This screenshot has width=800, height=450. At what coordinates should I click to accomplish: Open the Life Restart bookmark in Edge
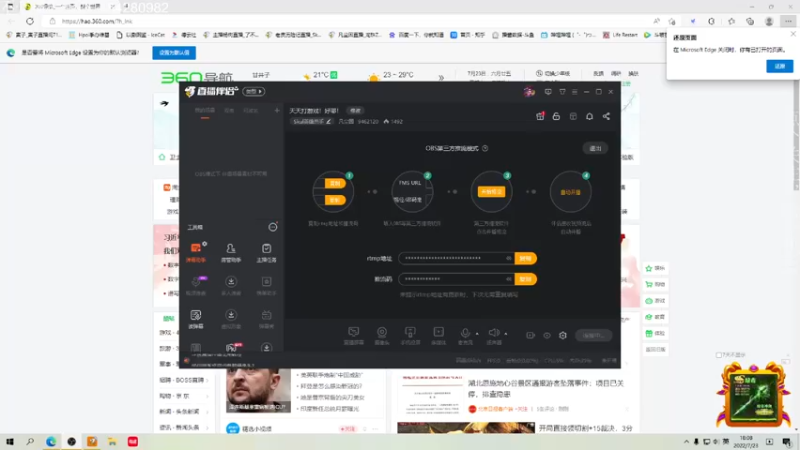(x=620, y=35)
